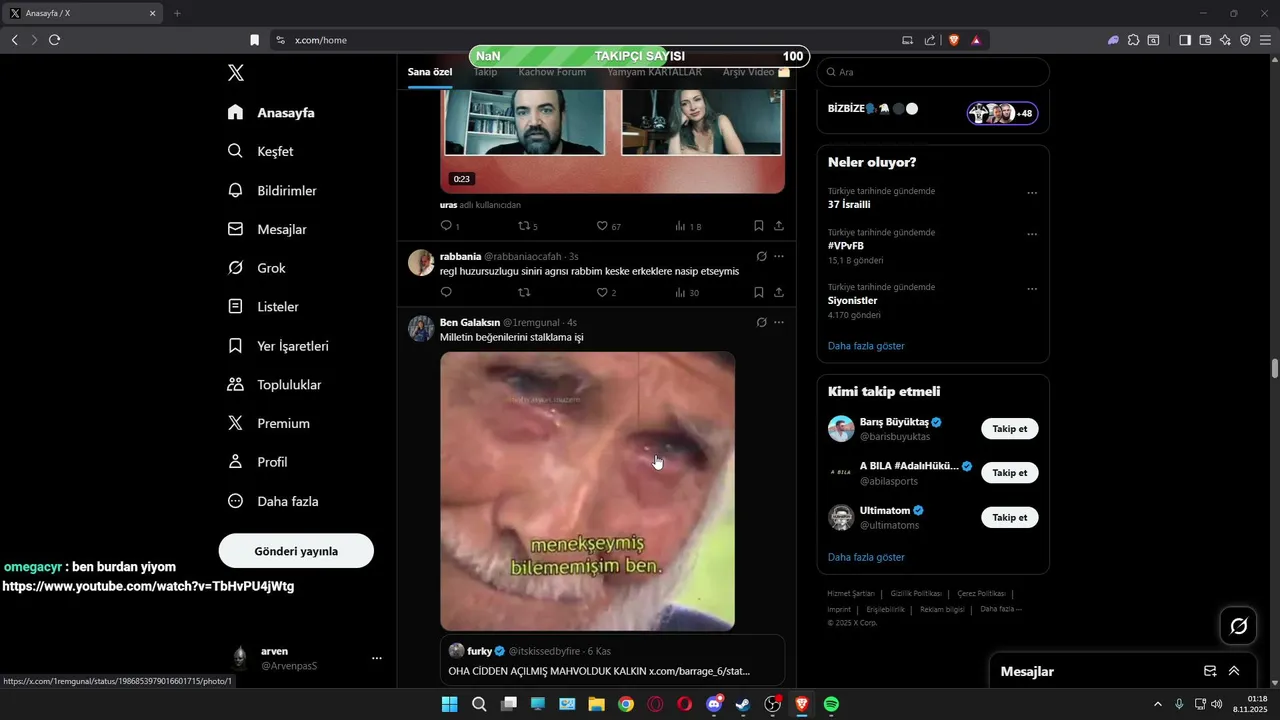Open the crying old man image
Screen dimensions: 1280x720
[x=588, y=491]
